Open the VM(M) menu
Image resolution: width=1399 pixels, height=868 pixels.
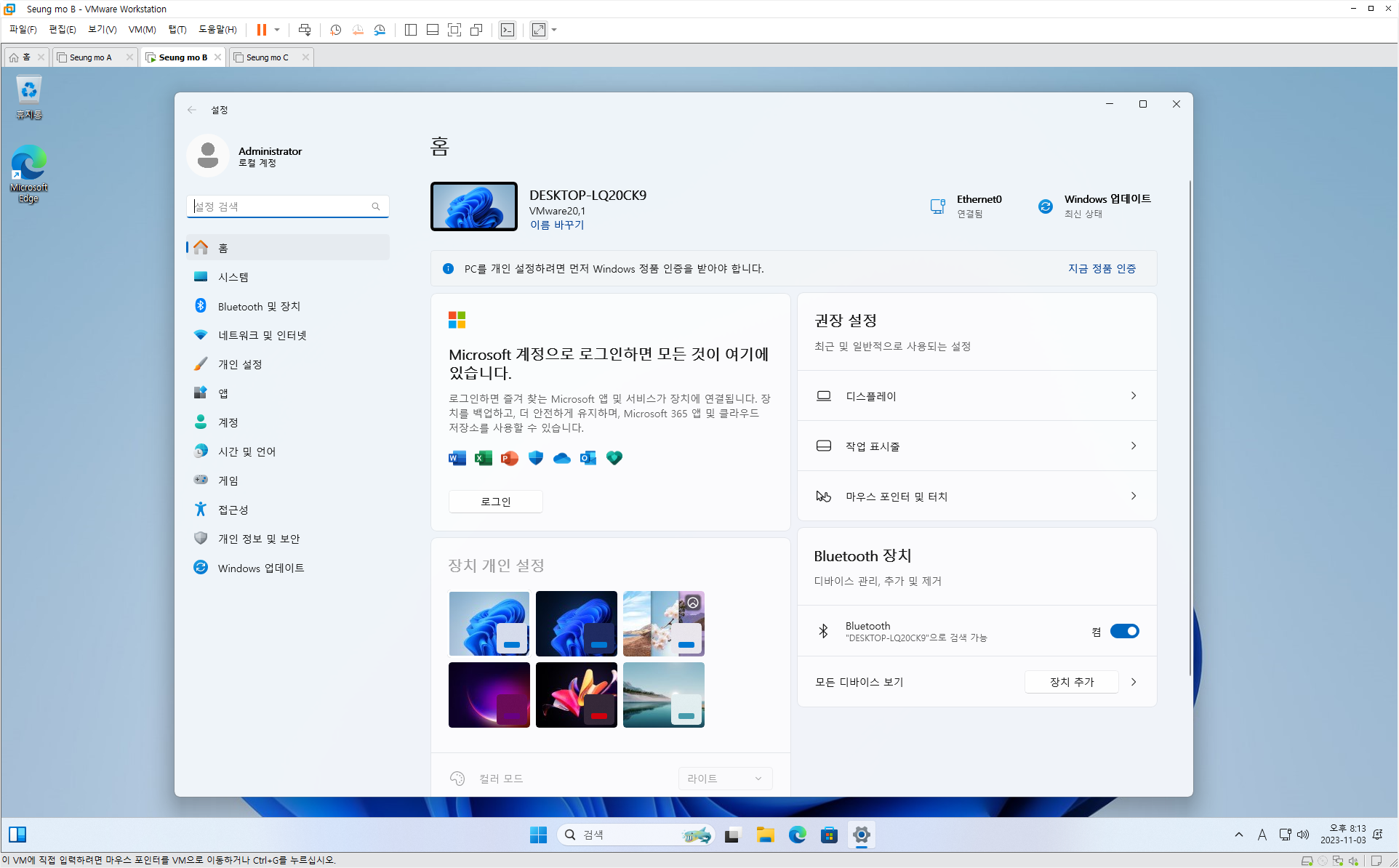[142, 30]
